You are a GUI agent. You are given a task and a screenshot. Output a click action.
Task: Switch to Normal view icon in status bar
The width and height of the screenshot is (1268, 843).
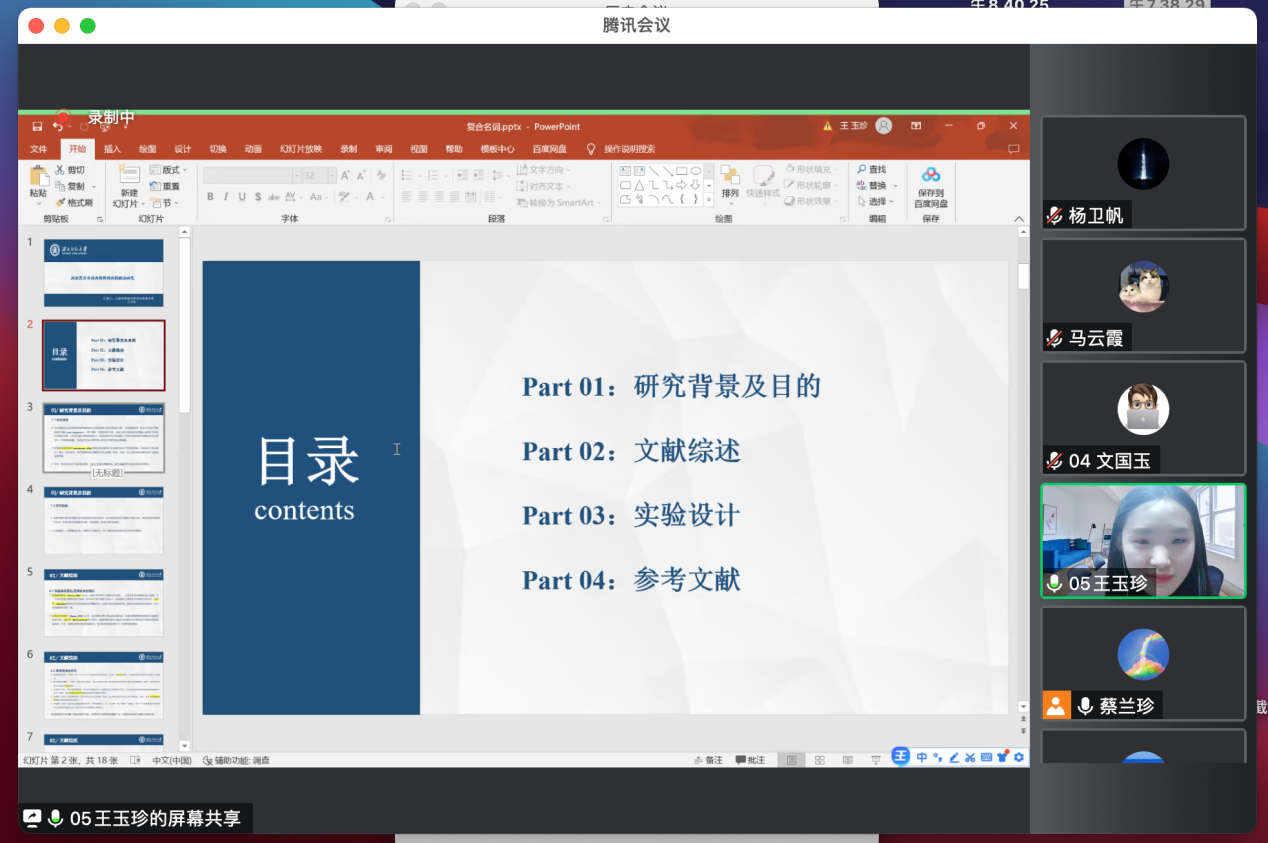coord(791,760)
